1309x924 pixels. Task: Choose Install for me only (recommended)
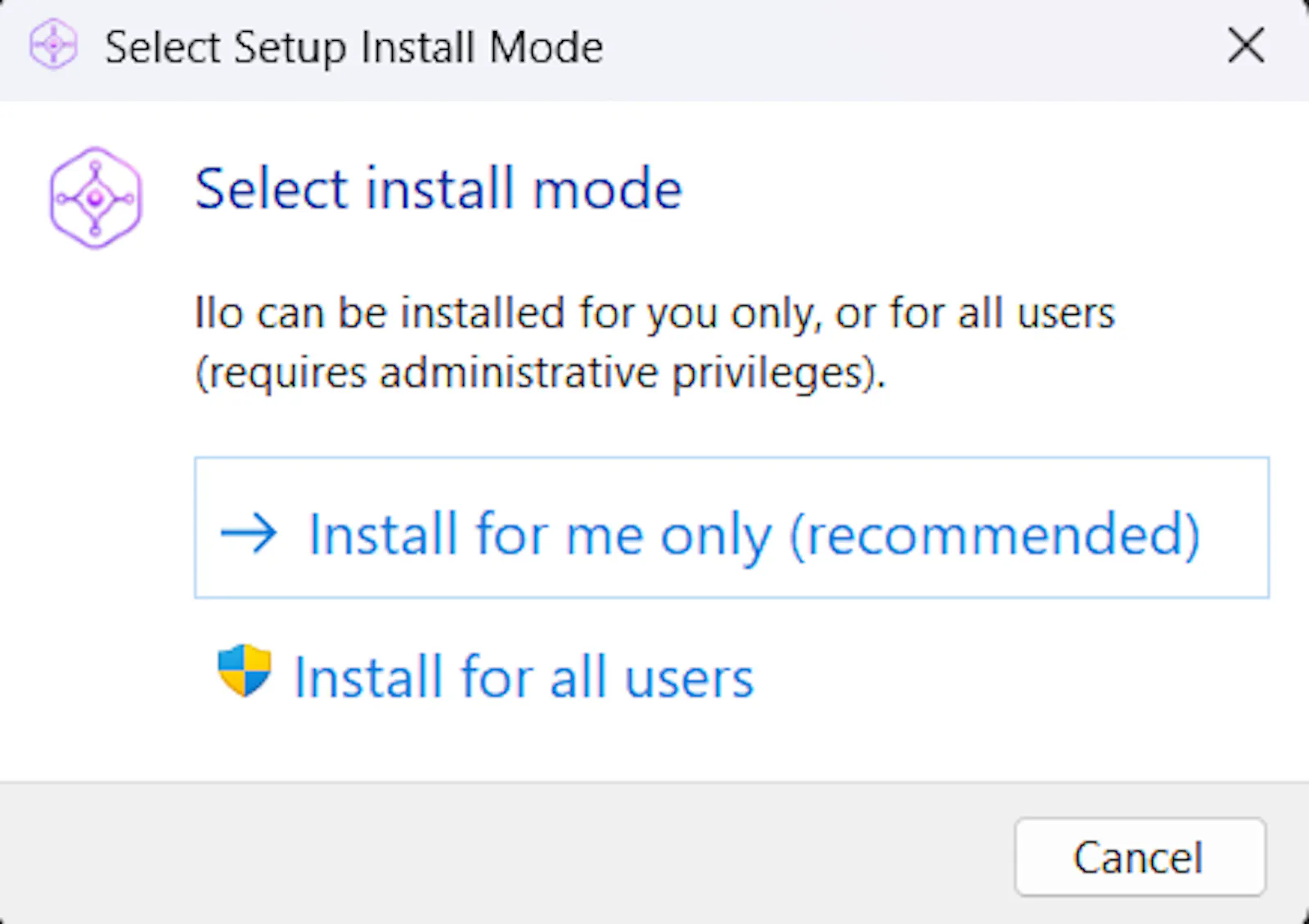[x=731, y=527]
